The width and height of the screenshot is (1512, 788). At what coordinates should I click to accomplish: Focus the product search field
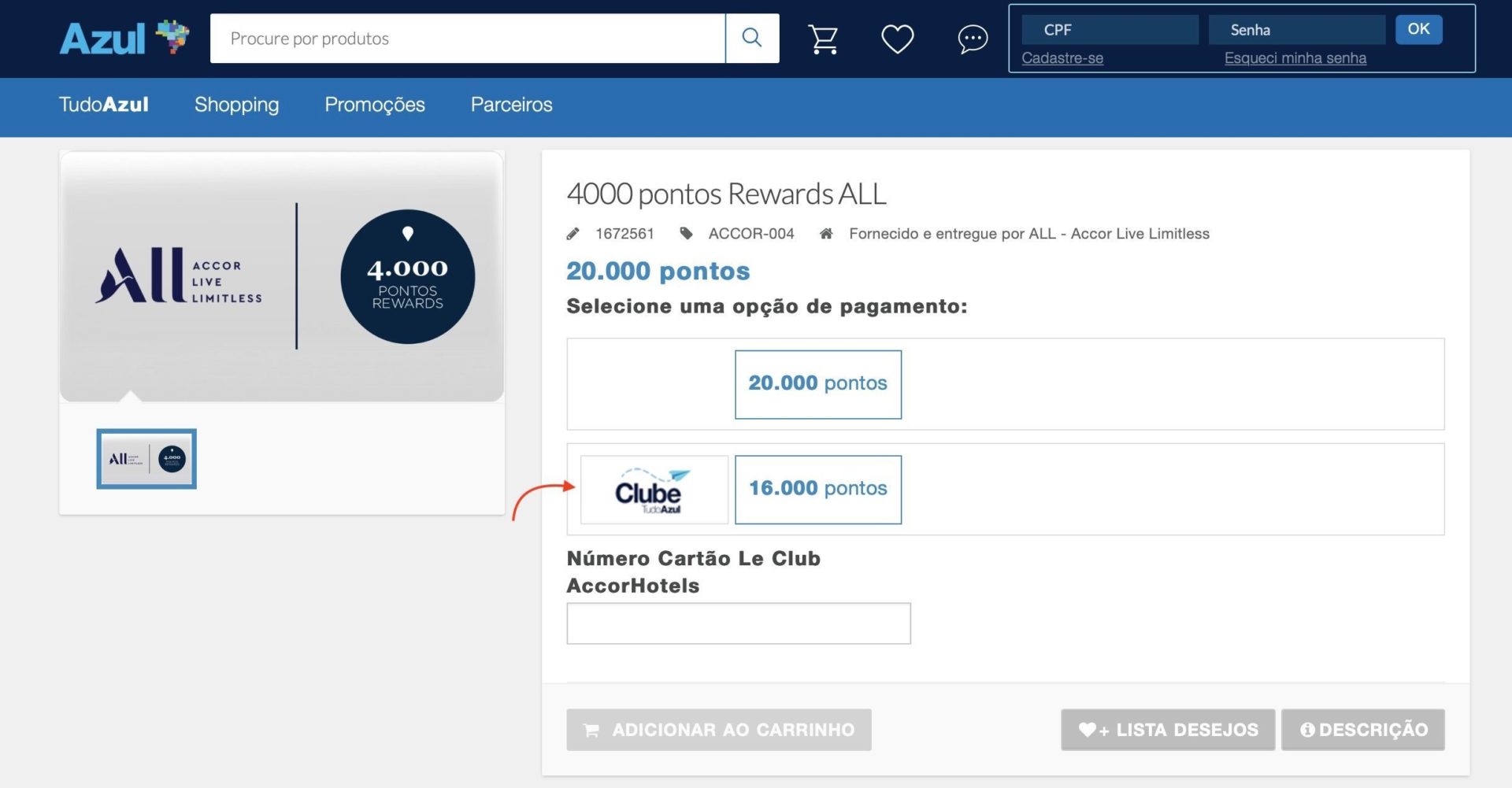coord(468,38)
